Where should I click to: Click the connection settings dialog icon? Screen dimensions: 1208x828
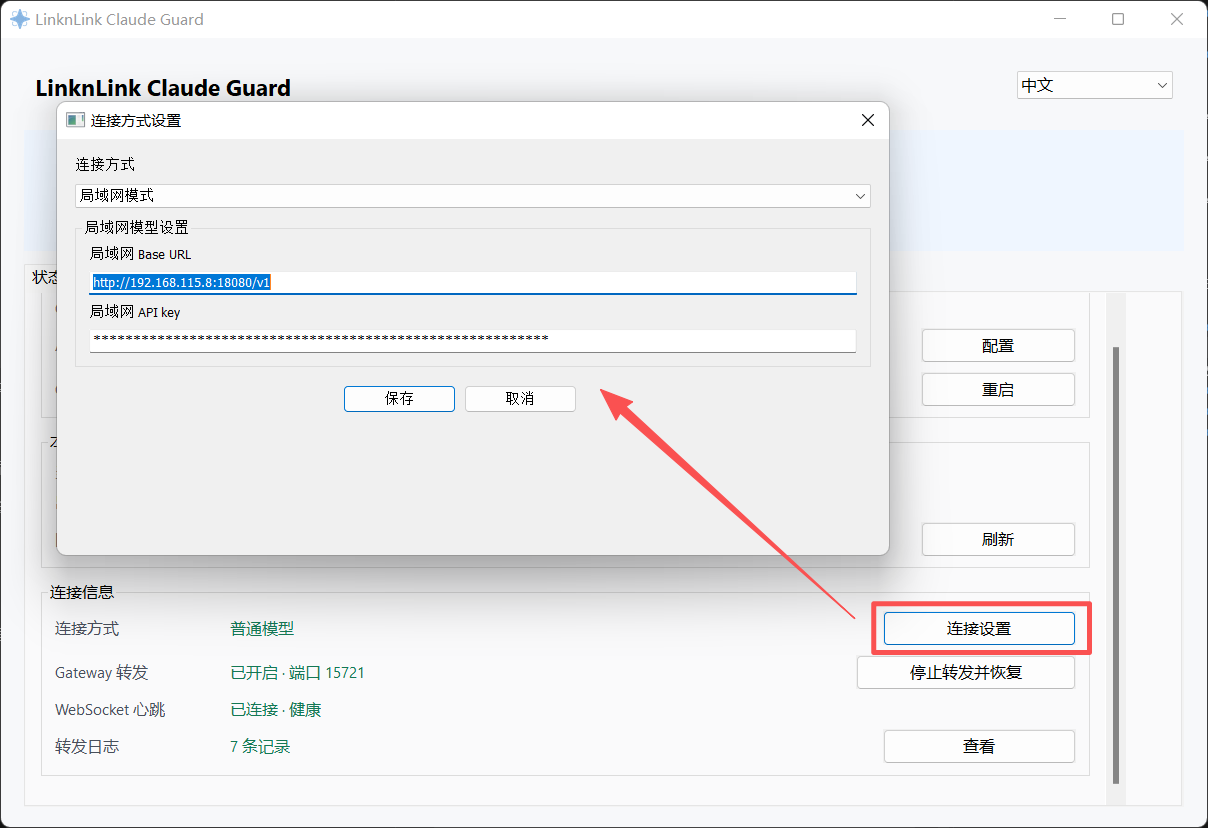pos(75,120)
